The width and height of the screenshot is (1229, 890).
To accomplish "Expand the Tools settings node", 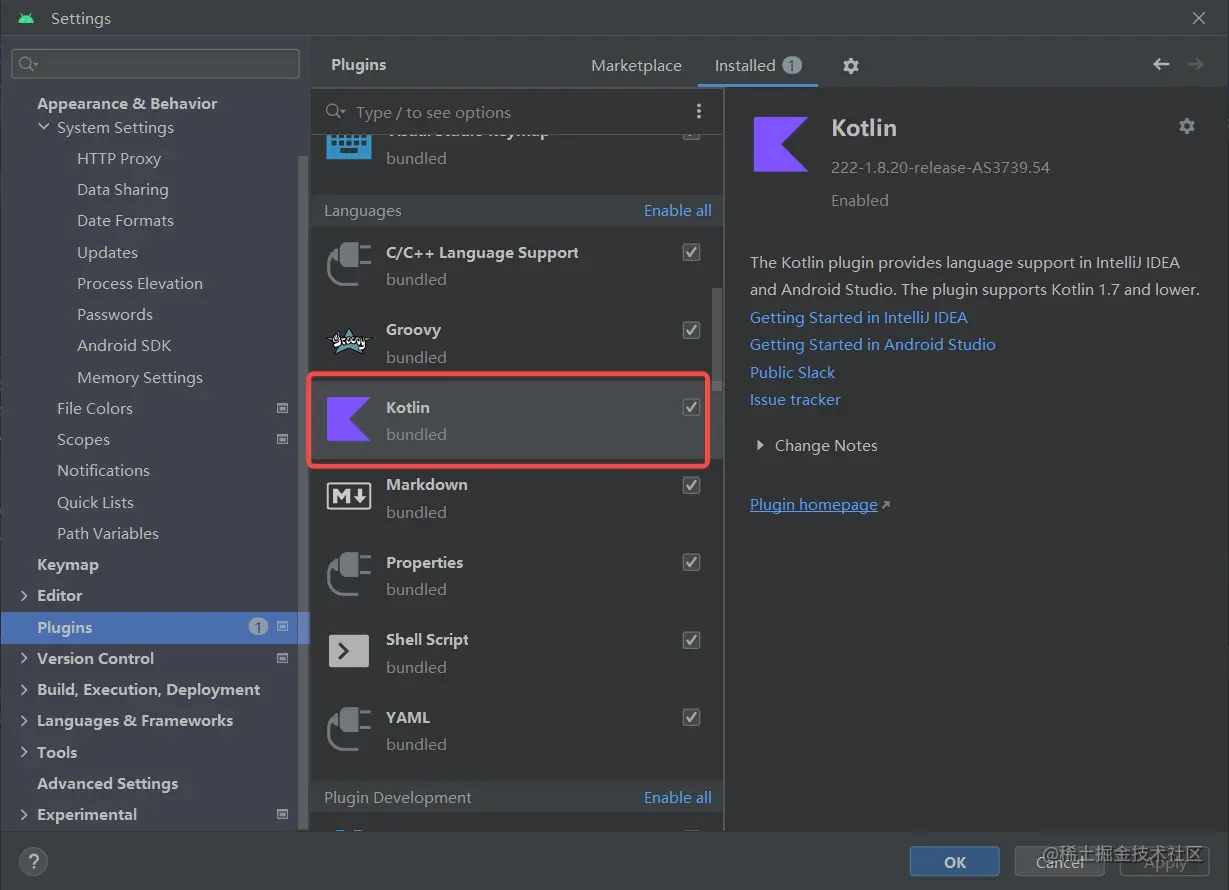I will pyautogui.click(x=24, y=752).
